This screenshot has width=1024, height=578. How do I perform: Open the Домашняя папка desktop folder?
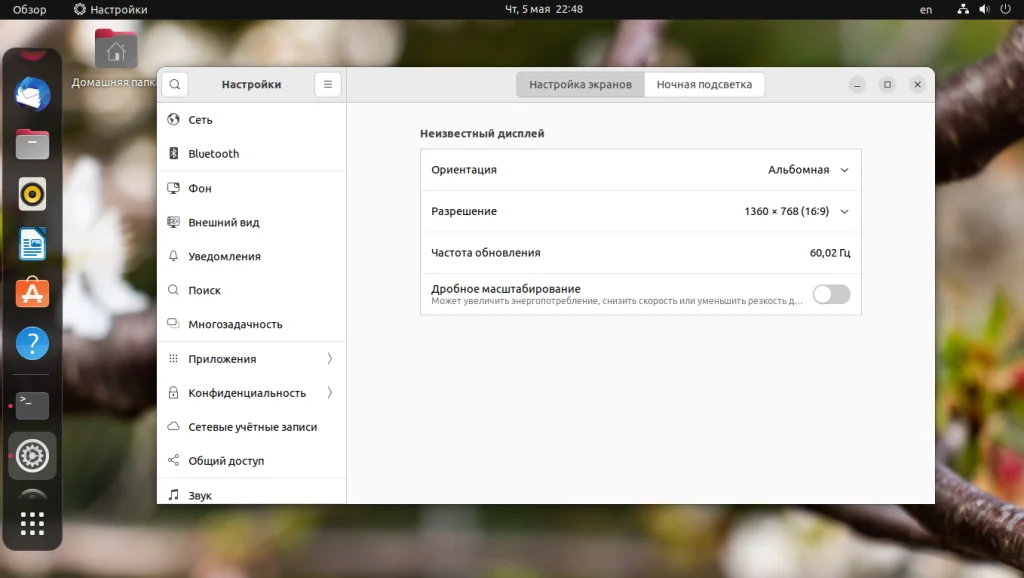point(114,50)
